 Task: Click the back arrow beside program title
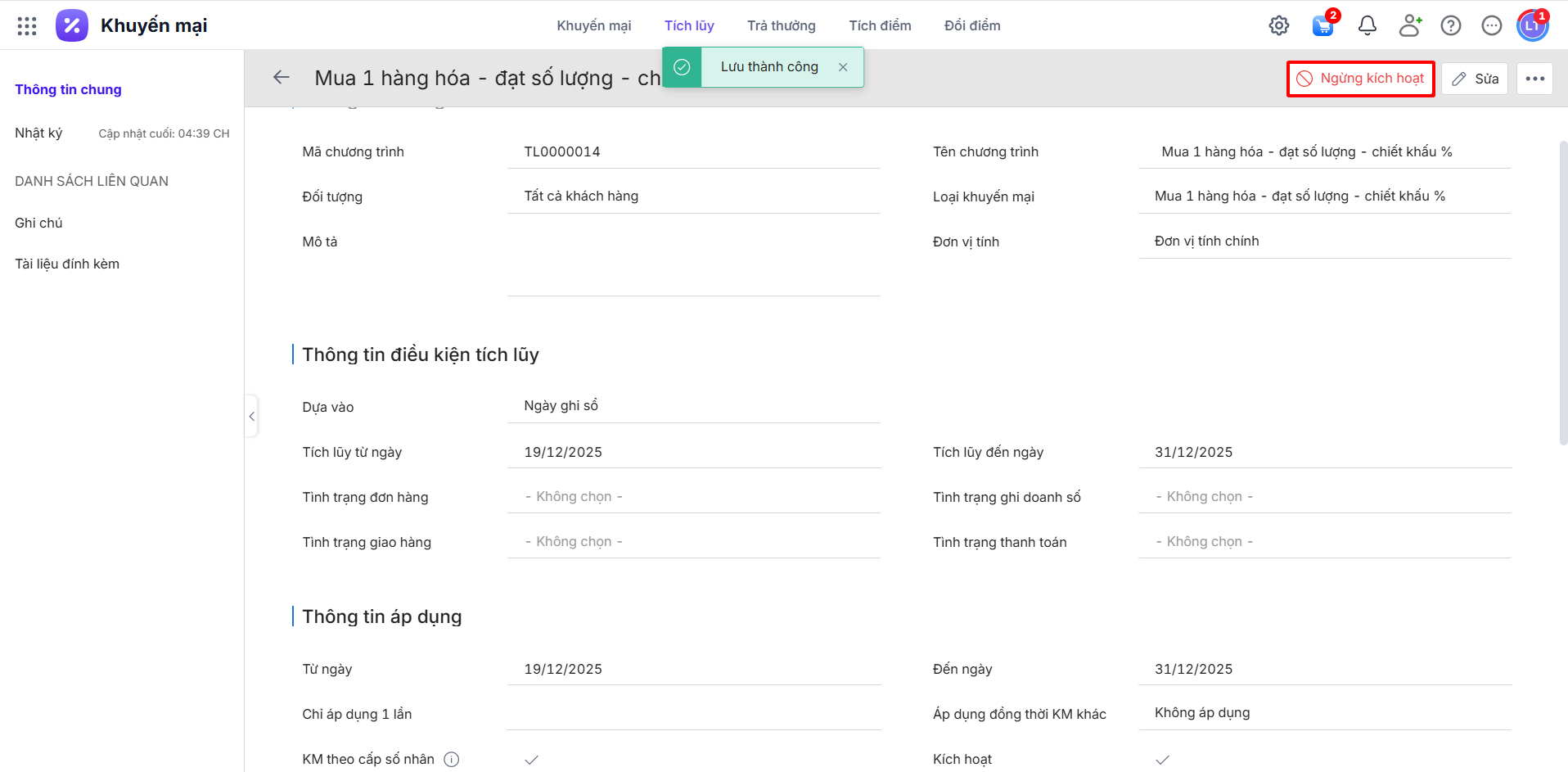pos(282,78)
